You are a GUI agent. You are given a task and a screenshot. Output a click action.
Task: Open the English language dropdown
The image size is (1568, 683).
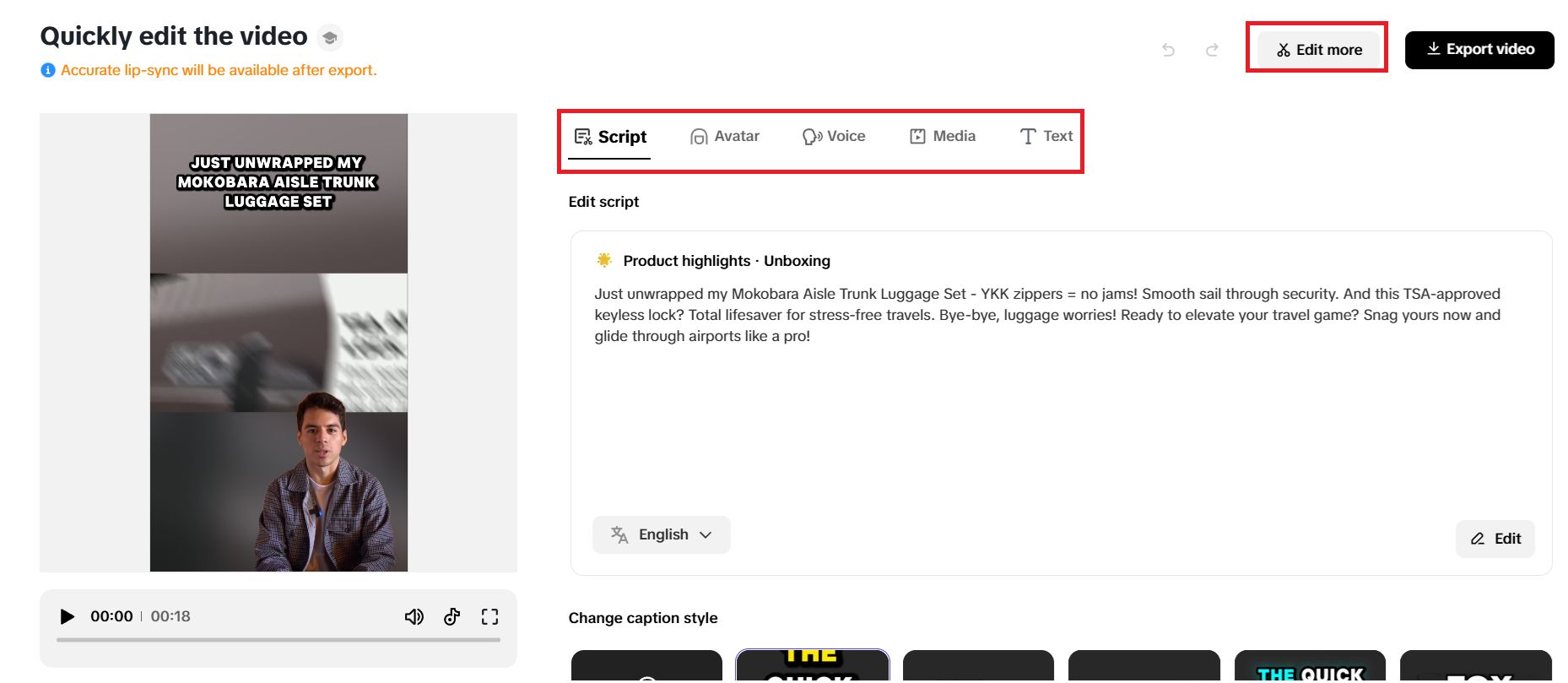pyautogui.click(x=662, y=535)
